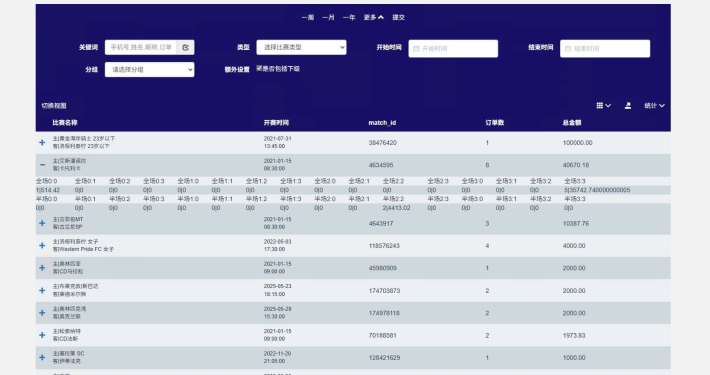
Task: Click the total amount 4000.00 cell
Action: pyautogui.click(x=574, y=245)
